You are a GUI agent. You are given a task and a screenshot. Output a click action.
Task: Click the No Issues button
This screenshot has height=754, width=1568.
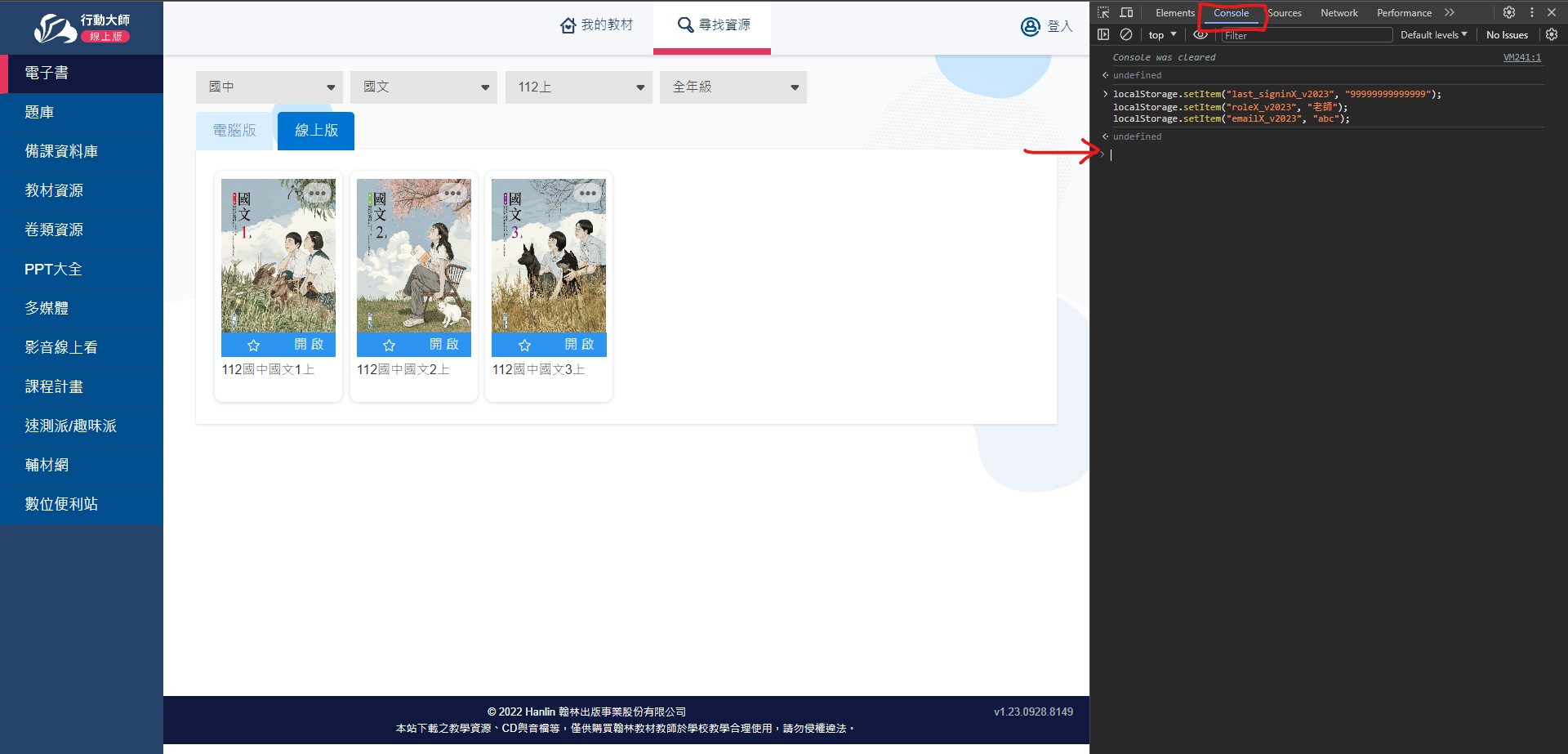pyautogui.click(x=1507, y=34)
